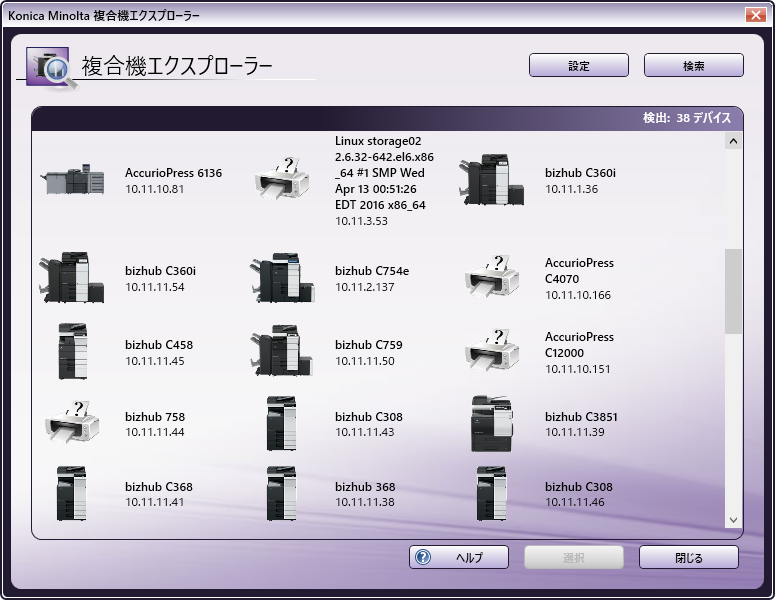Image resolution: width=775 pixels, height=600 pixels.
Task: Click IP address 10.11.11.41
Action: click(154, 502)
